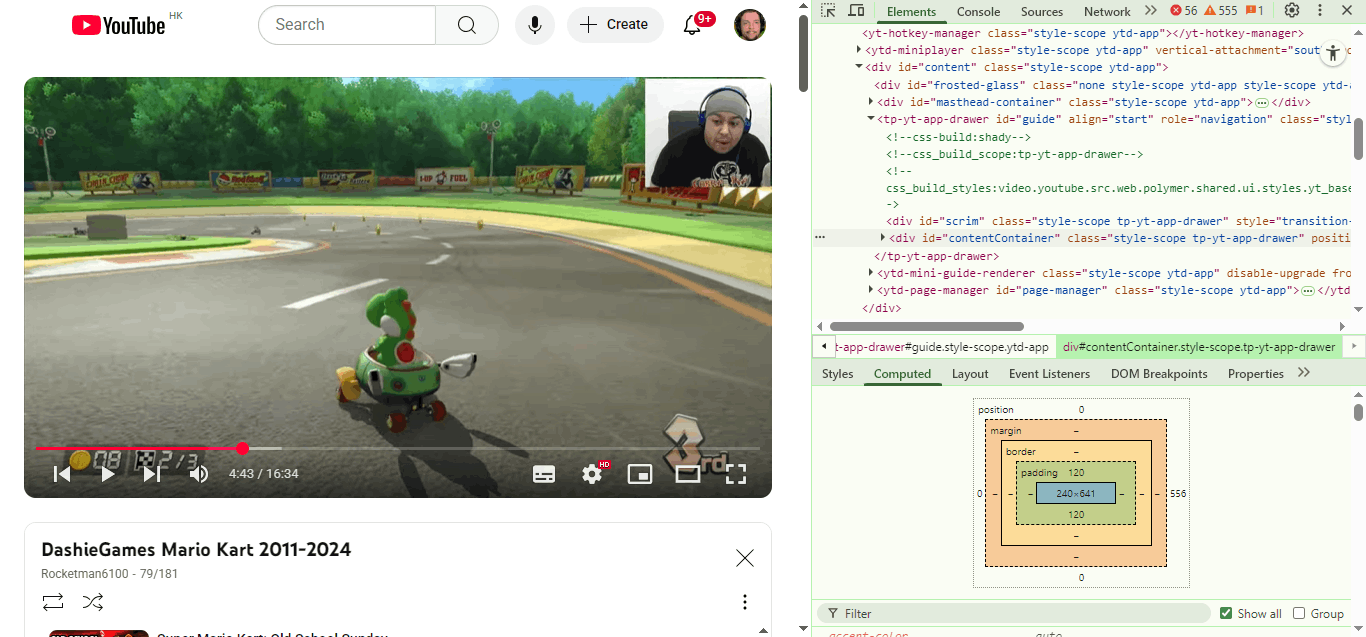Click the 56 errors counter

[1184, 11]
